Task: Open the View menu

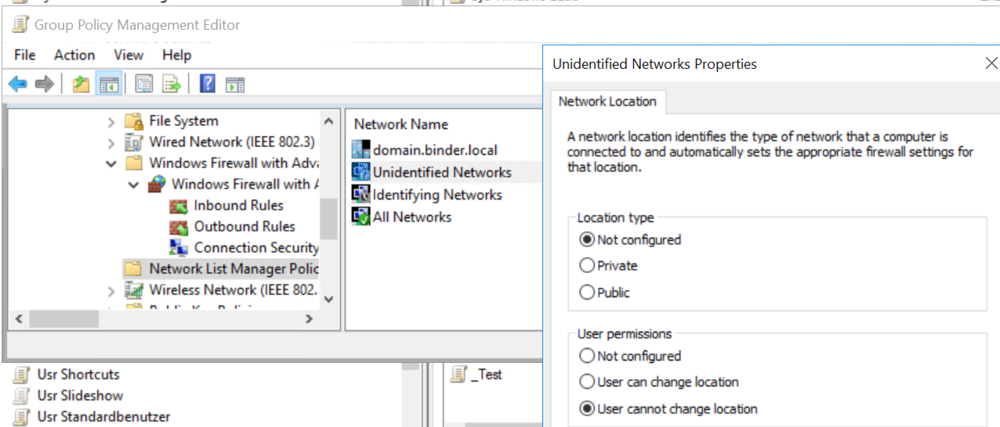Action: (x=128, y=55)
